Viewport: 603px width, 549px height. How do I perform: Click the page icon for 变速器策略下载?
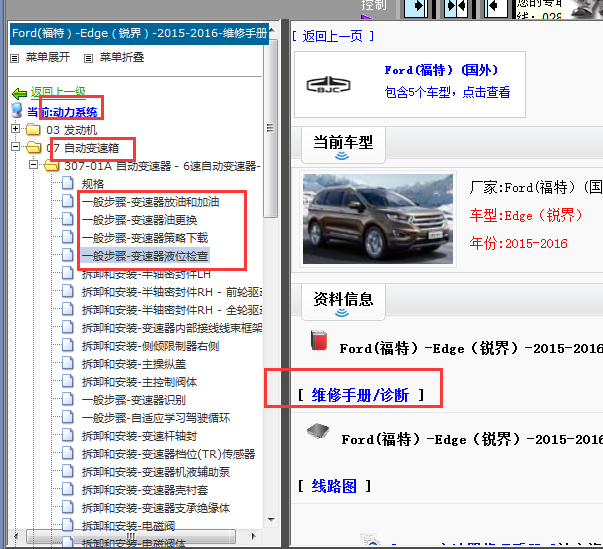tap(68, 237)
